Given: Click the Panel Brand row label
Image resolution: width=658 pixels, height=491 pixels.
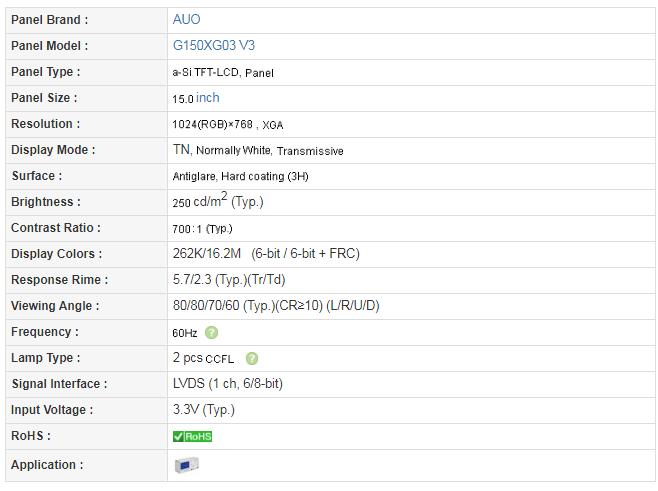Looking at the screenshot, I should tap(49, 19).
